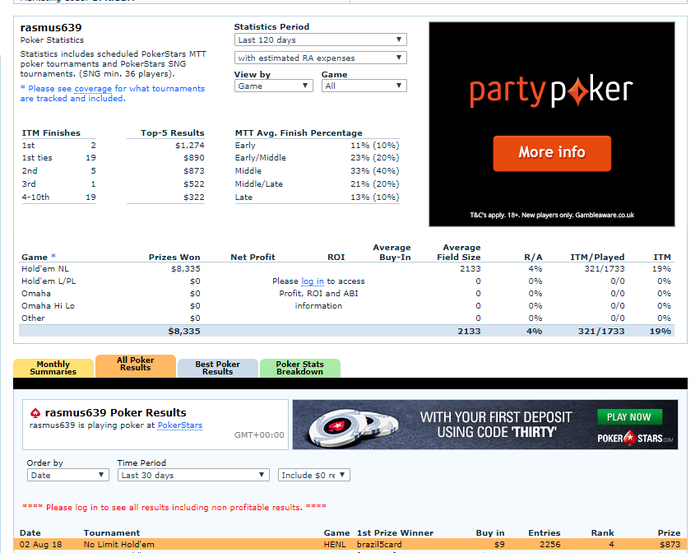Click the $1,274 top result value
The image size is (700, 553).
[190, 145]
